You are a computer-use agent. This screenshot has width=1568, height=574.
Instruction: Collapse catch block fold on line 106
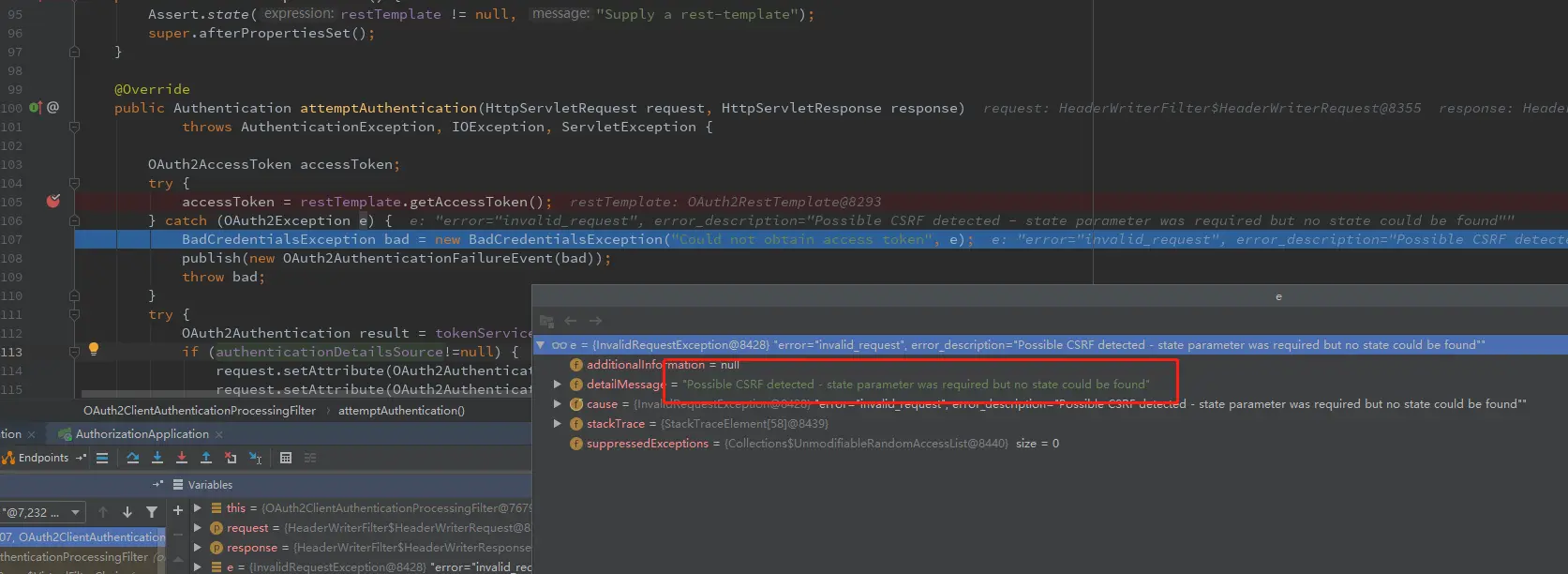pos(74,220)
